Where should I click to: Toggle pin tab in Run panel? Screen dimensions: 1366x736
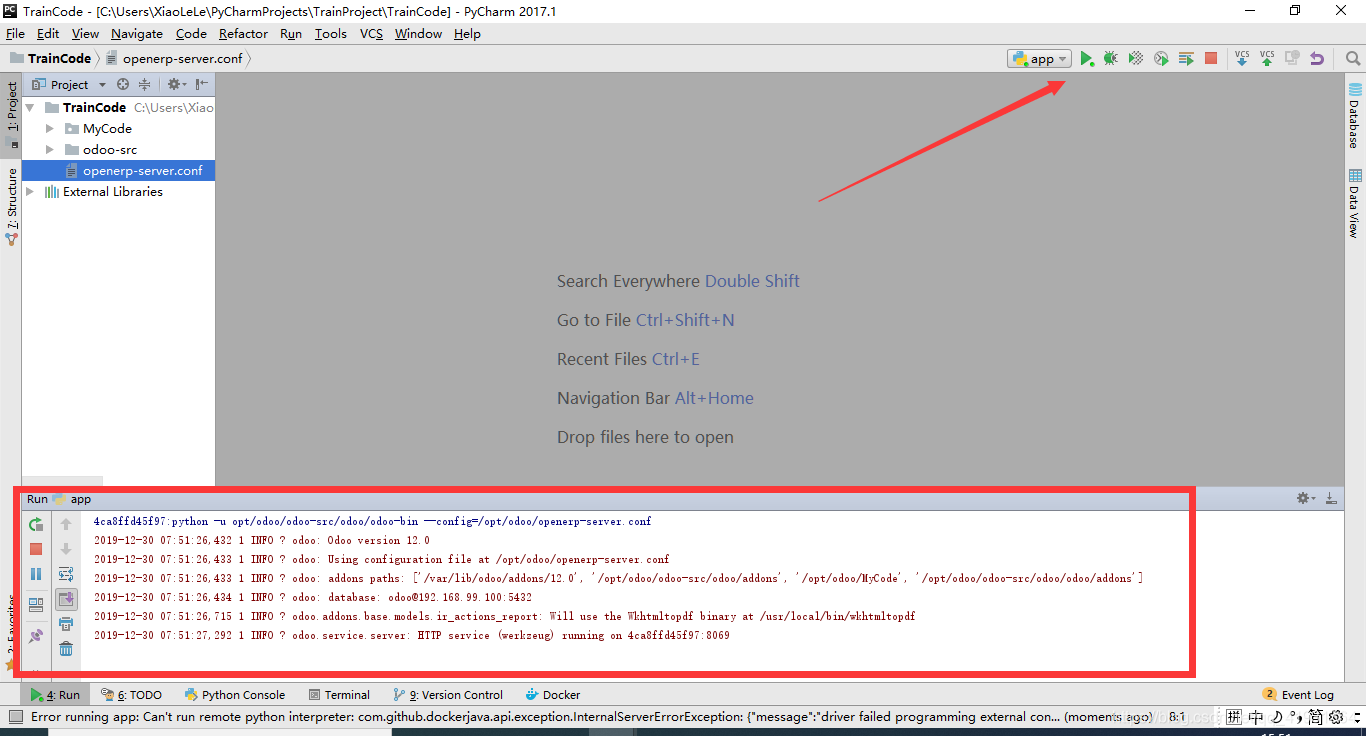coord(36,635)
